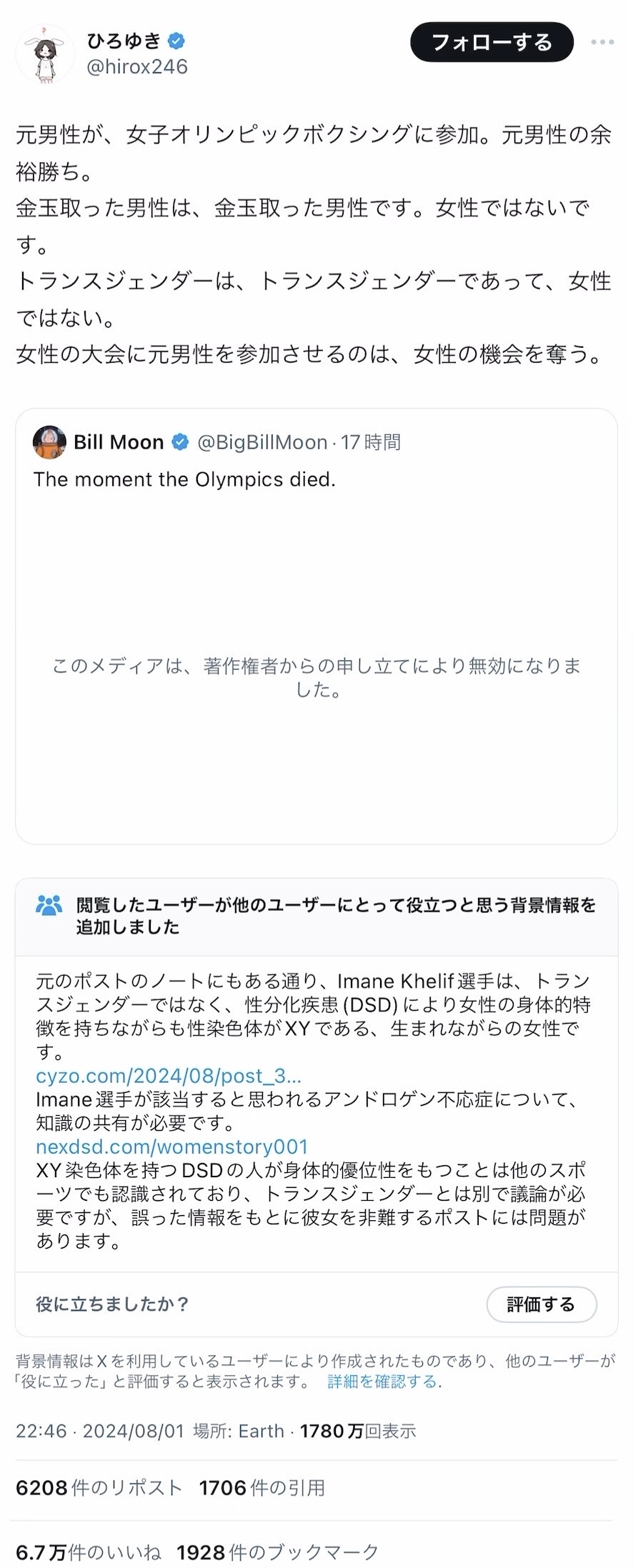This screenshot has width=633, height=1568.
Task: View the 6208 件のリポスト list
Action: coord(99,1488)
